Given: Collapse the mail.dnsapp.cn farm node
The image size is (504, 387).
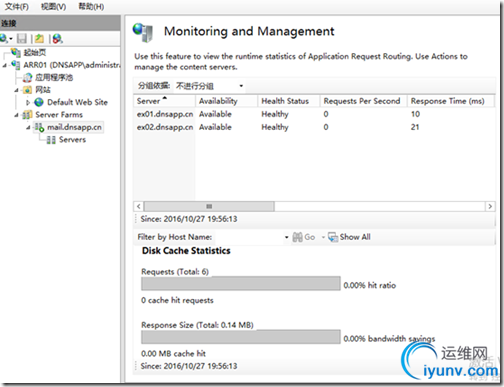Looking at the screenshot, I should 28,128.
